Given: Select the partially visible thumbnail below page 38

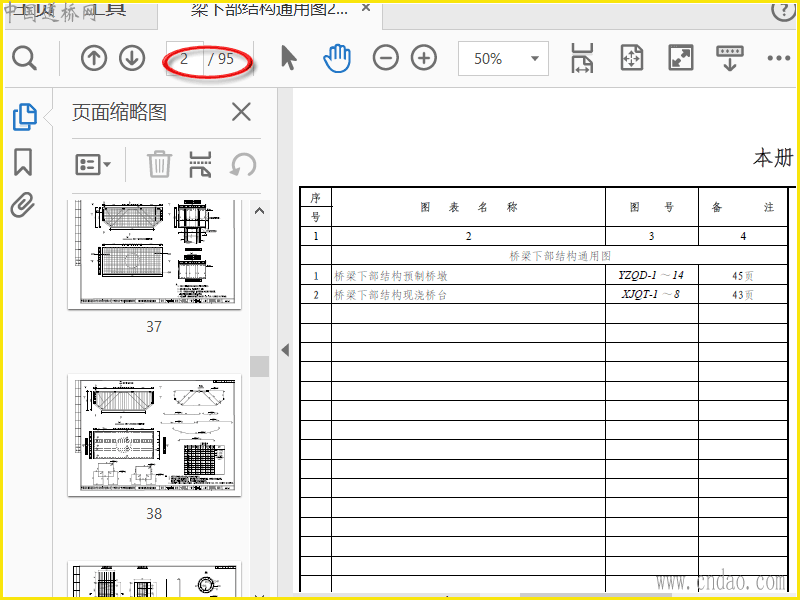Looking at the screenshot, I should [x=155, y=579].
